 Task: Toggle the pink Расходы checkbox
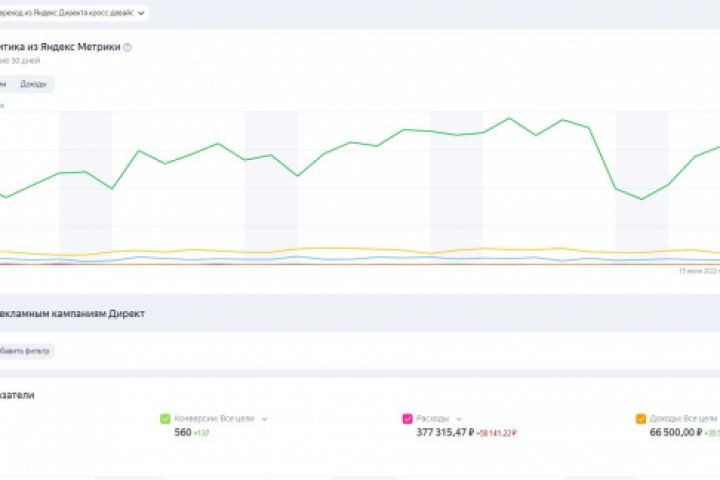(x=408, y=419)
